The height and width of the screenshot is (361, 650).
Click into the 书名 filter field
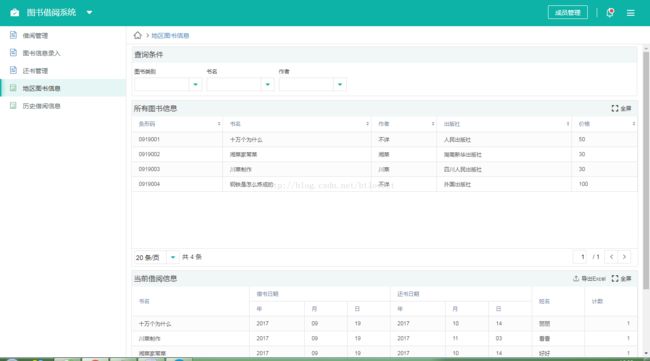pos(234,85)
